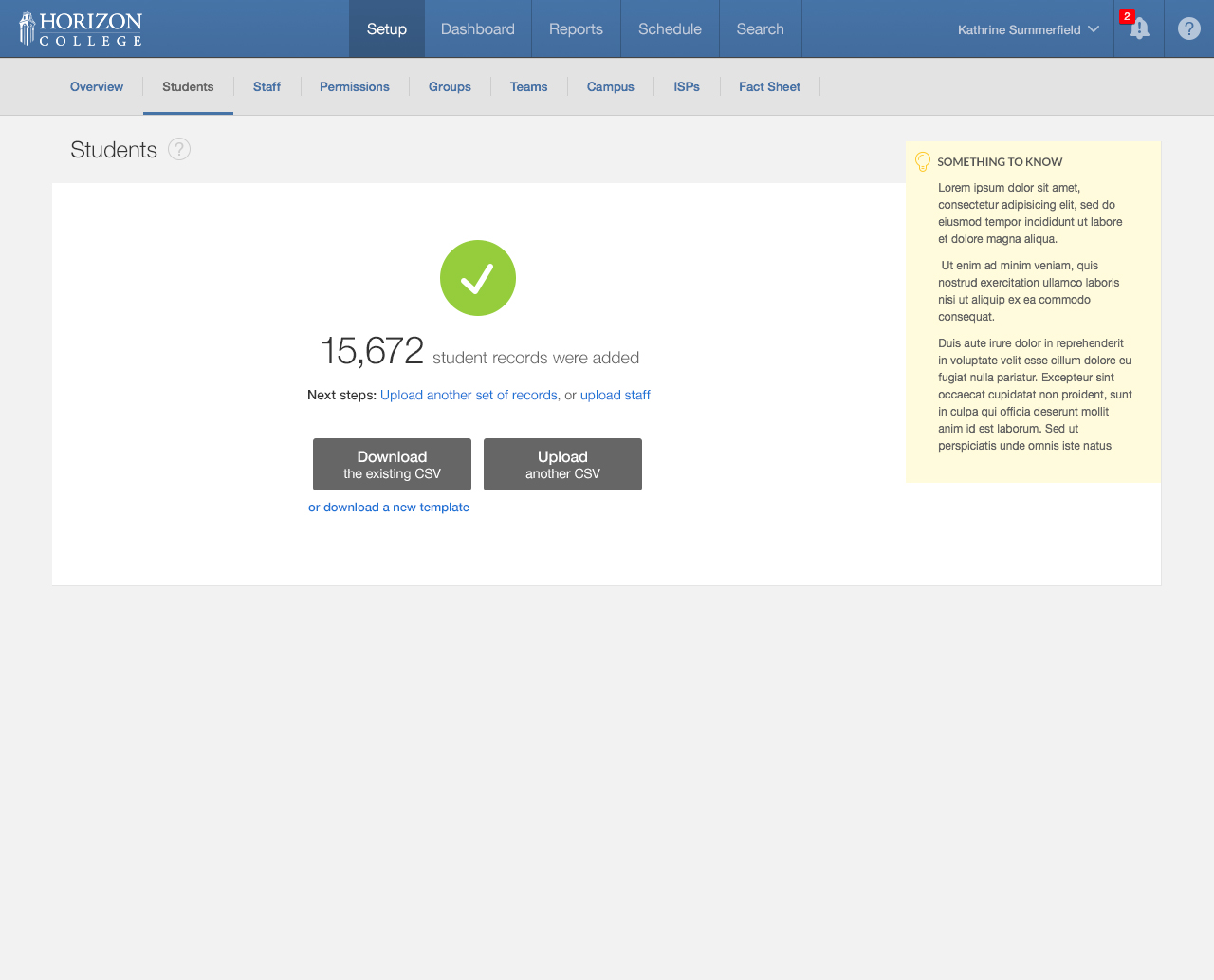This screenshot has height=980, width=1214.
Task: Open the Groups sub-tab
Action: (x=450, y=86)
